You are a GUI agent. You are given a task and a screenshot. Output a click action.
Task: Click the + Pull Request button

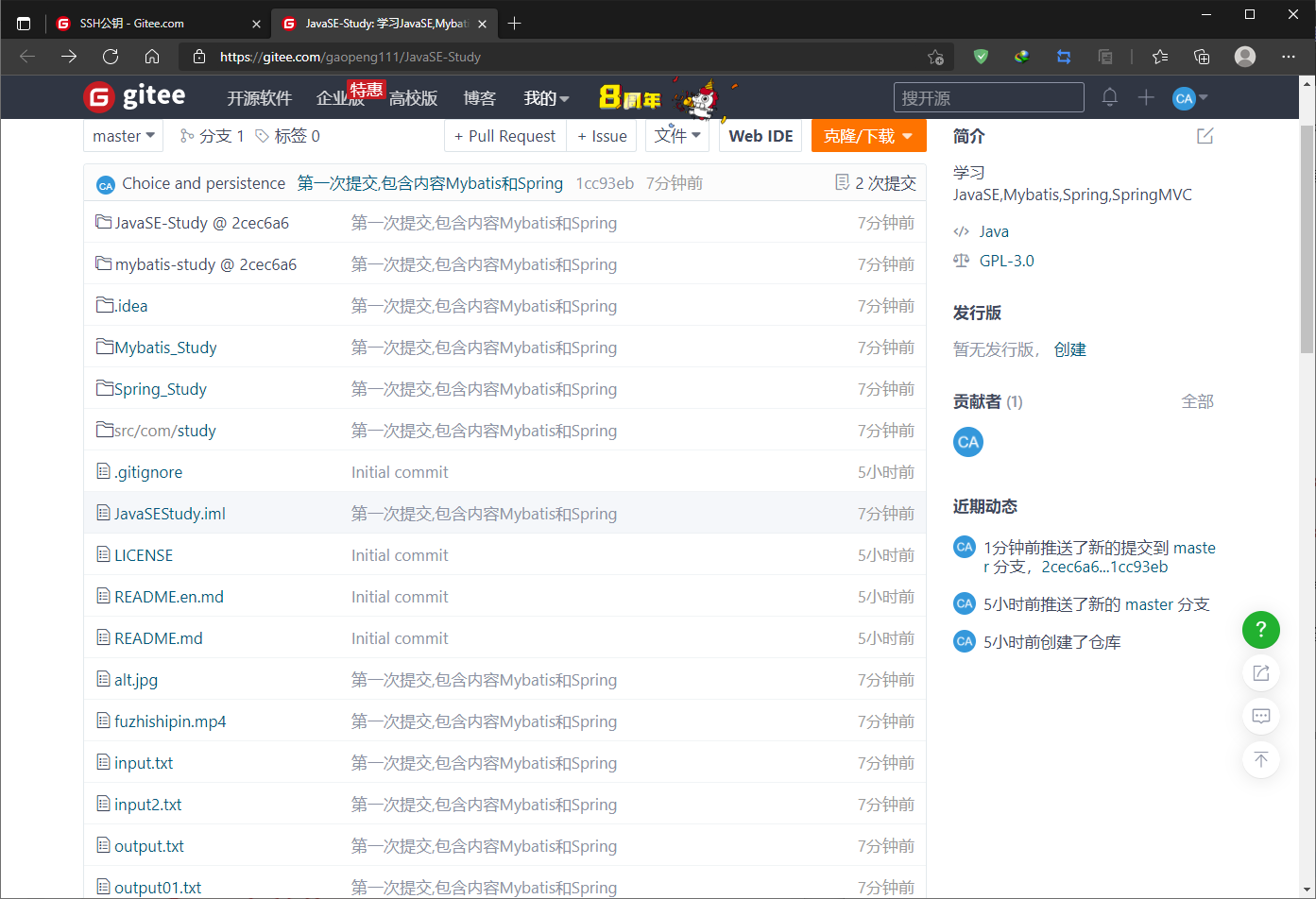tap(505, 136)
